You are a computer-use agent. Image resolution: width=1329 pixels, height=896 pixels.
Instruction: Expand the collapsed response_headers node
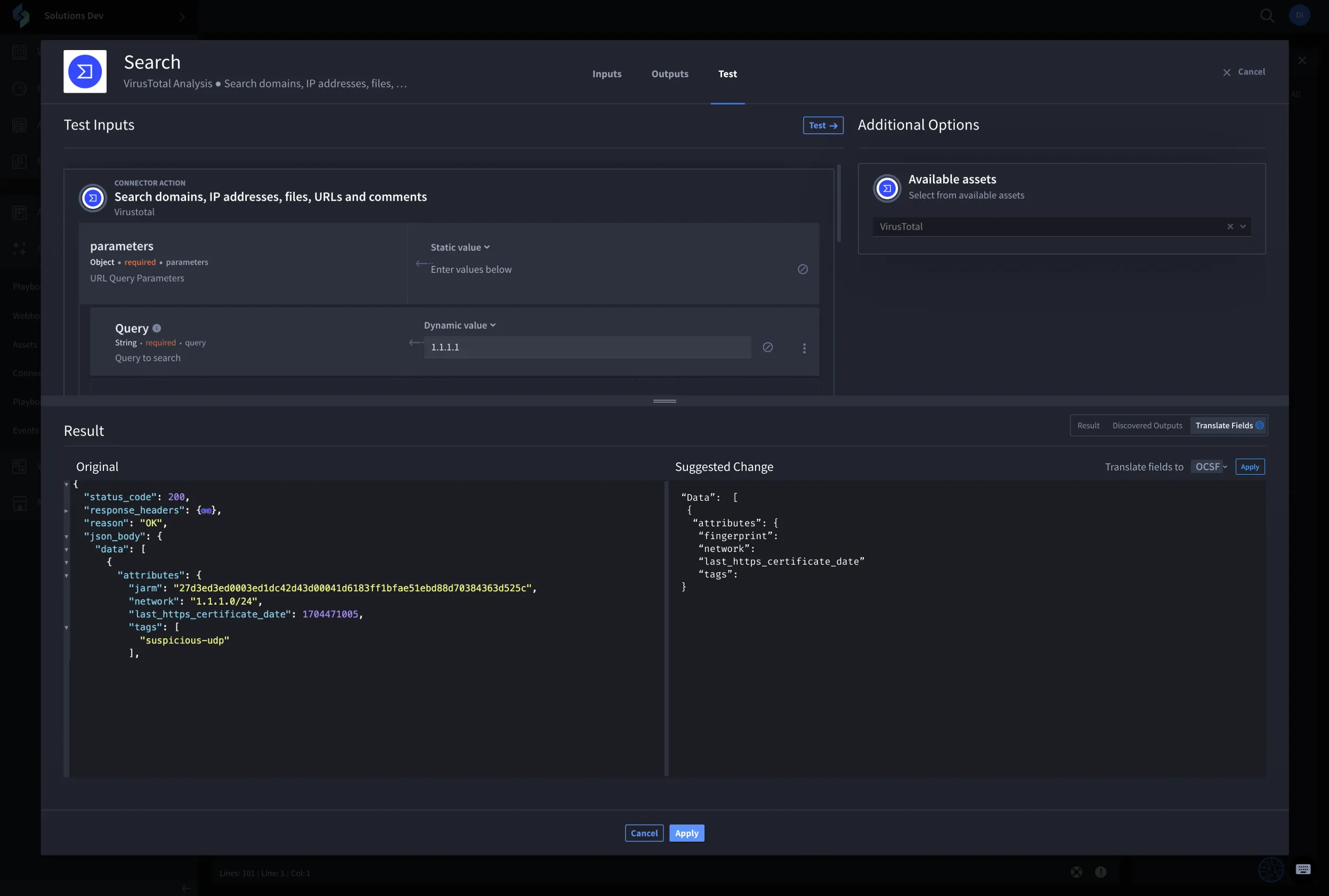point(66,511)
